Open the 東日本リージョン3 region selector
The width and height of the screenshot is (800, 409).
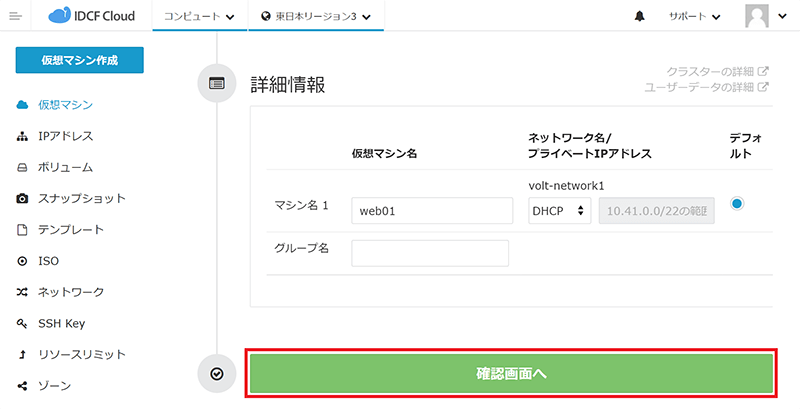(x=315, y=17)
